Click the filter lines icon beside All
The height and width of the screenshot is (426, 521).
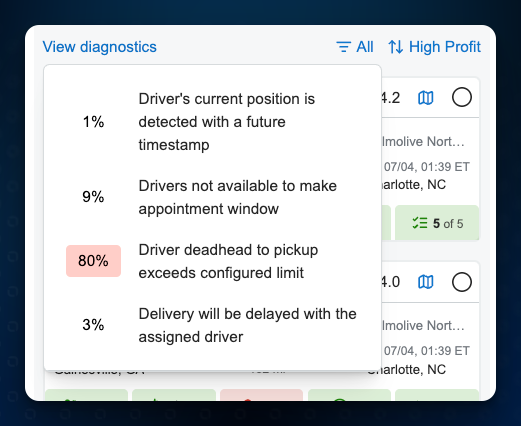click(343, 47)
